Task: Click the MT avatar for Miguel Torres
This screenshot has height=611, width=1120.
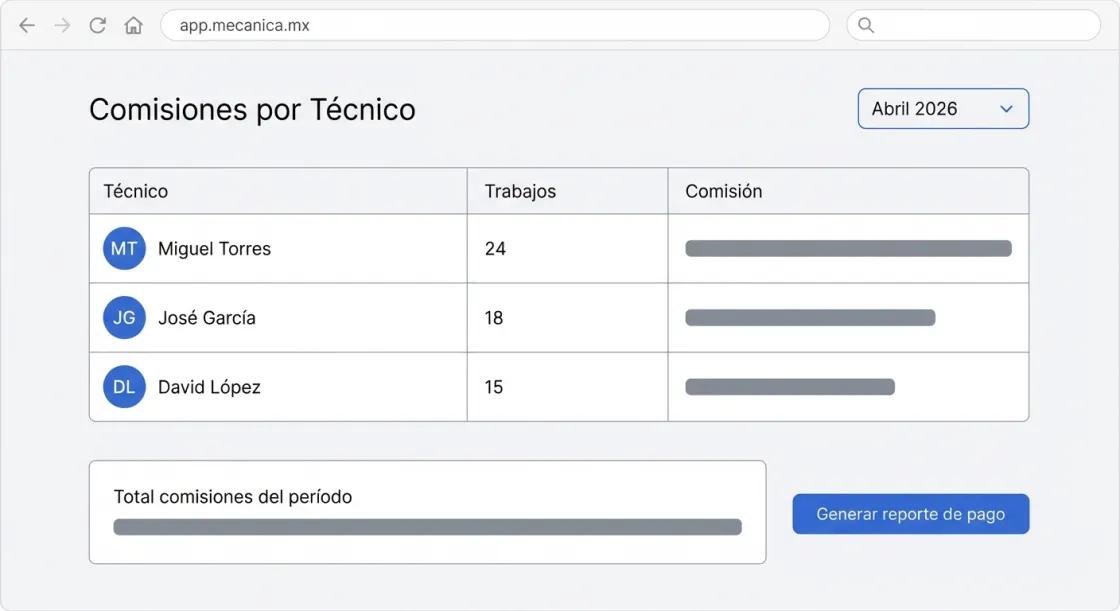Action: 124,248
